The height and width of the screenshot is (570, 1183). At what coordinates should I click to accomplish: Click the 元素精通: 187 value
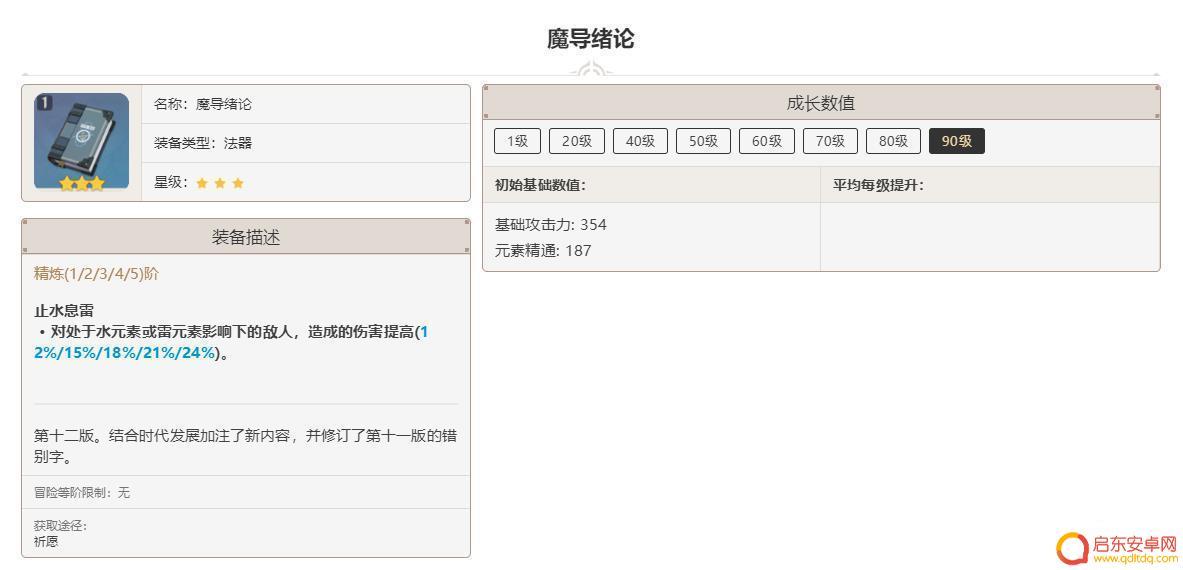pyautogui.click(x=543, y=250)
